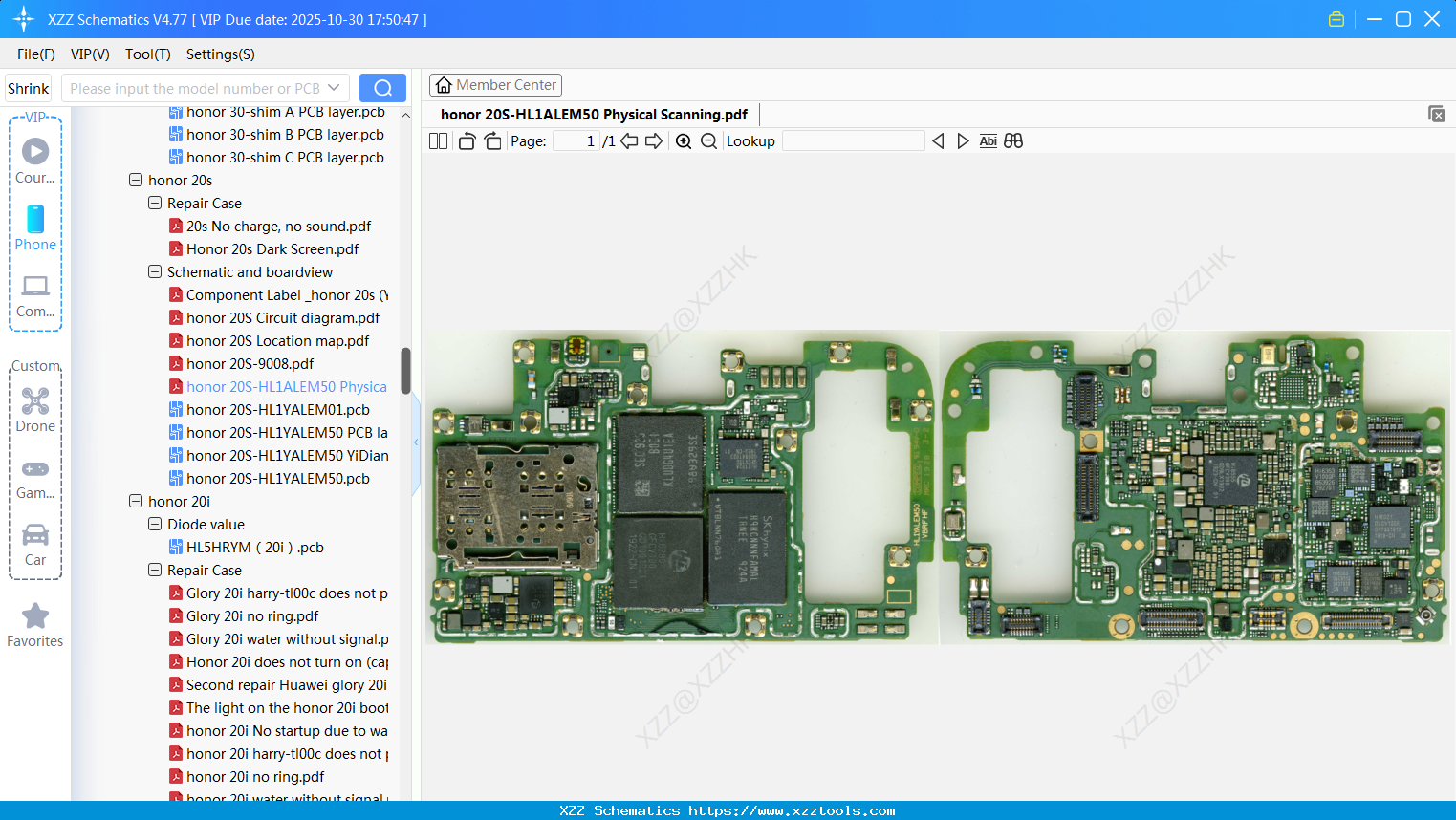This screenshot has height=820, width=1456.
Task: Open the website link in the status bar
Action: click(792, 810)
